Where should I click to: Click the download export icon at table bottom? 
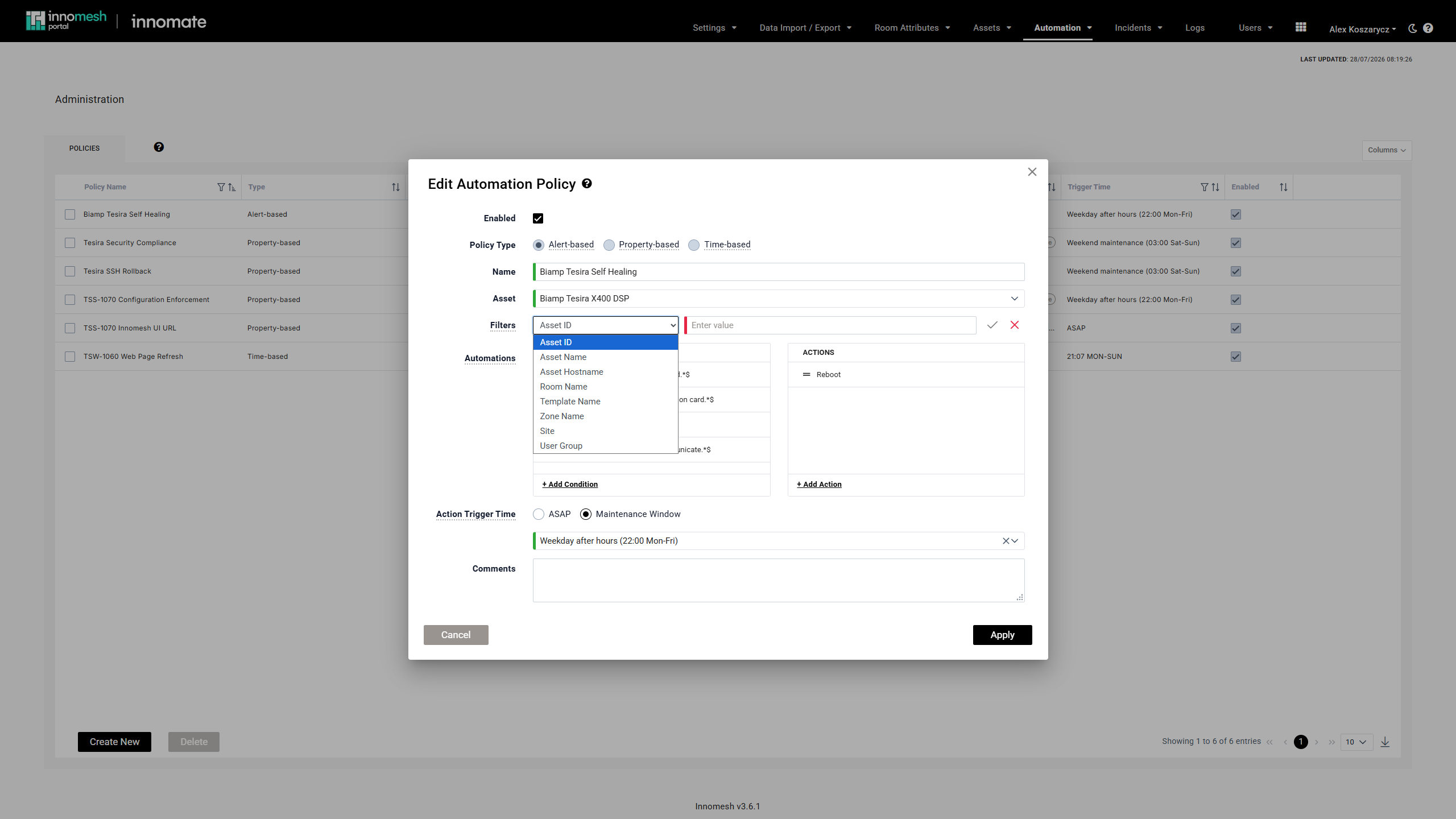[1385, 742]
